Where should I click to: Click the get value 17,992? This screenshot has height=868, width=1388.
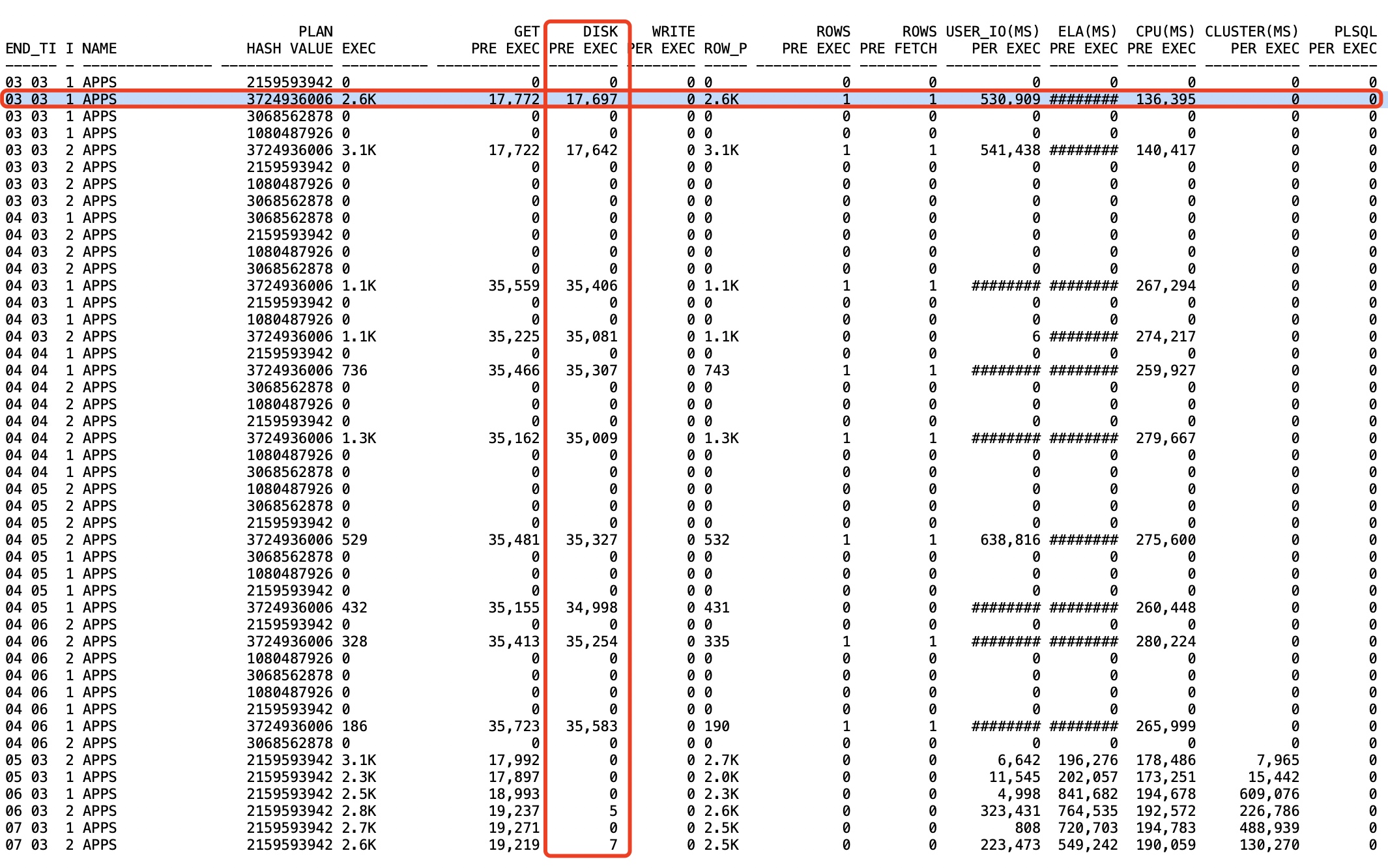pyautogui.click(x=514, y=760)
